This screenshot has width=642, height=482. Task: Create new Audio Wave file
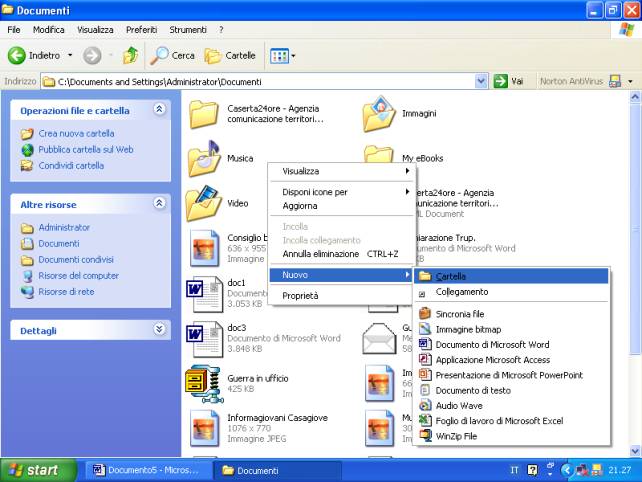[511, 406]
